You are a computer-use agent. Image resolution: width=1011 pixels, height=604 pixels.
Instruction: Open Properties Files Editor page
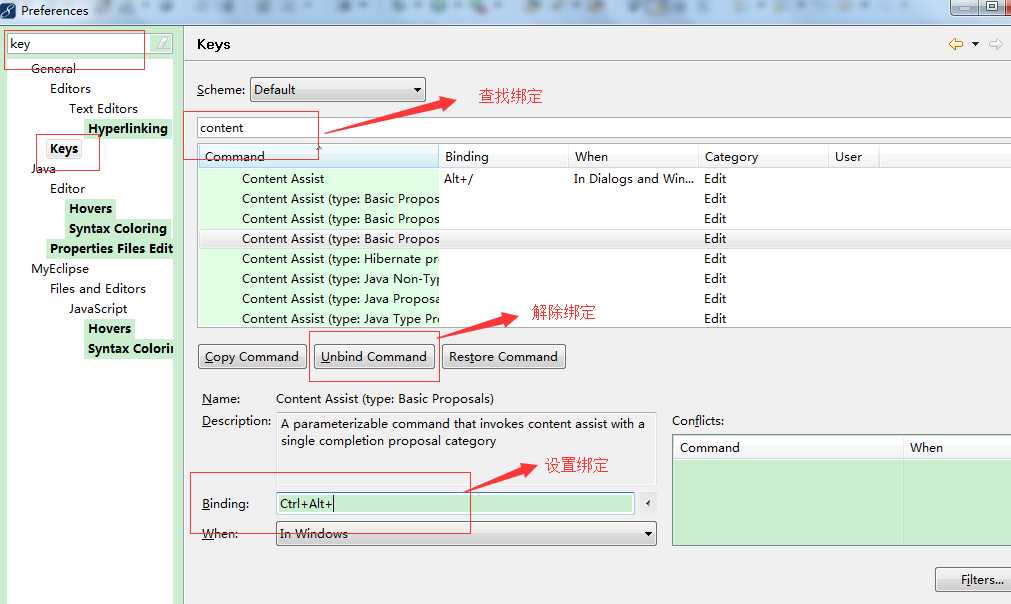111,248
